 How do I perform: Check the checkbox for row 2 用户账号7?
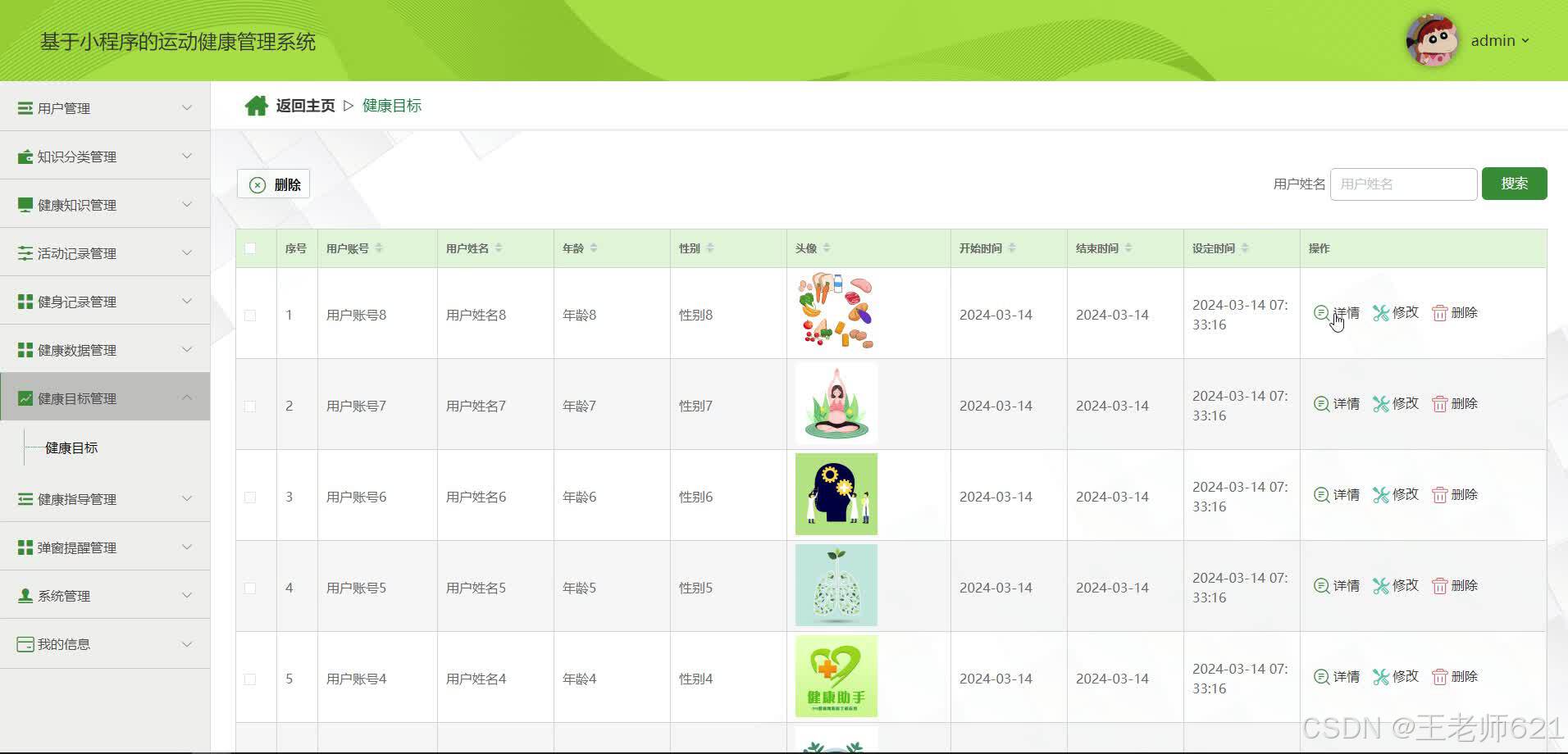(250, 407)
